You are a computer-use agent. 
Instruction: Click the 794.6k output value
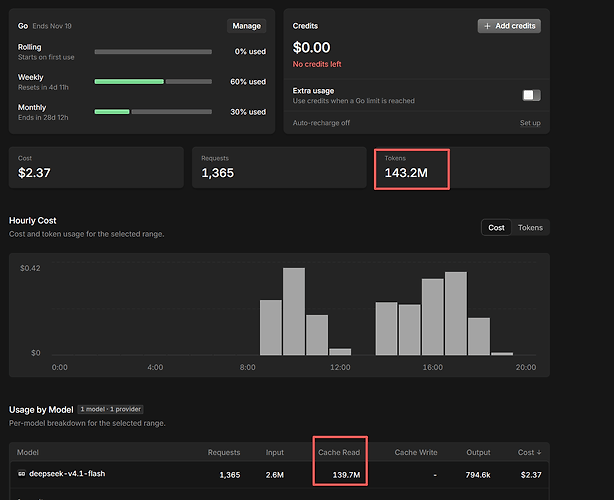click(x=478, y=475)
